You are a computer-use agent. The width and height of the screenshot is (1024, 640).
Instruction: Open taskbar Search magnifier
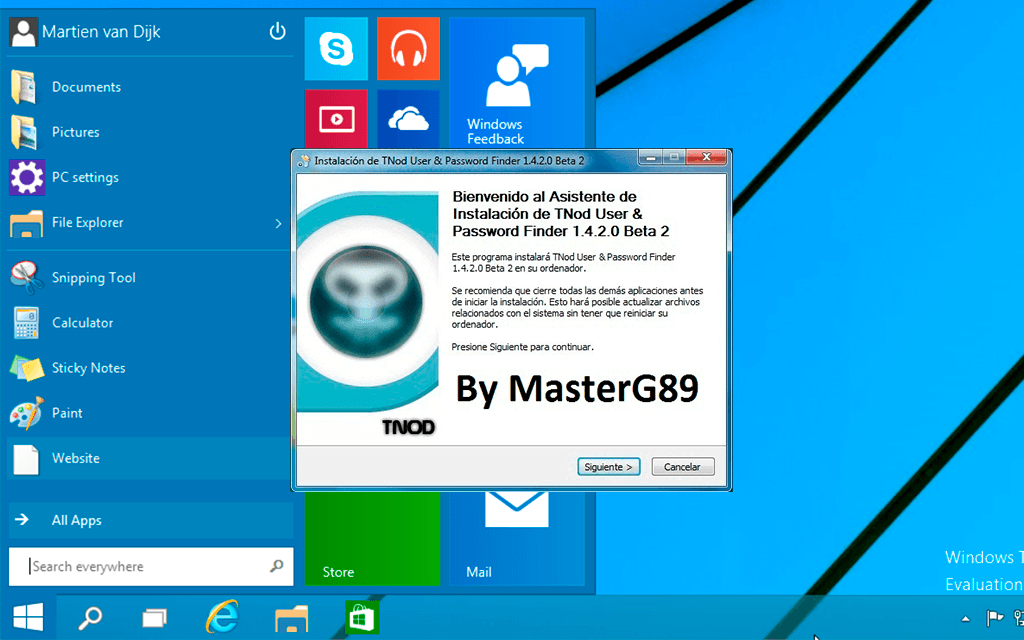pos(89,618)
